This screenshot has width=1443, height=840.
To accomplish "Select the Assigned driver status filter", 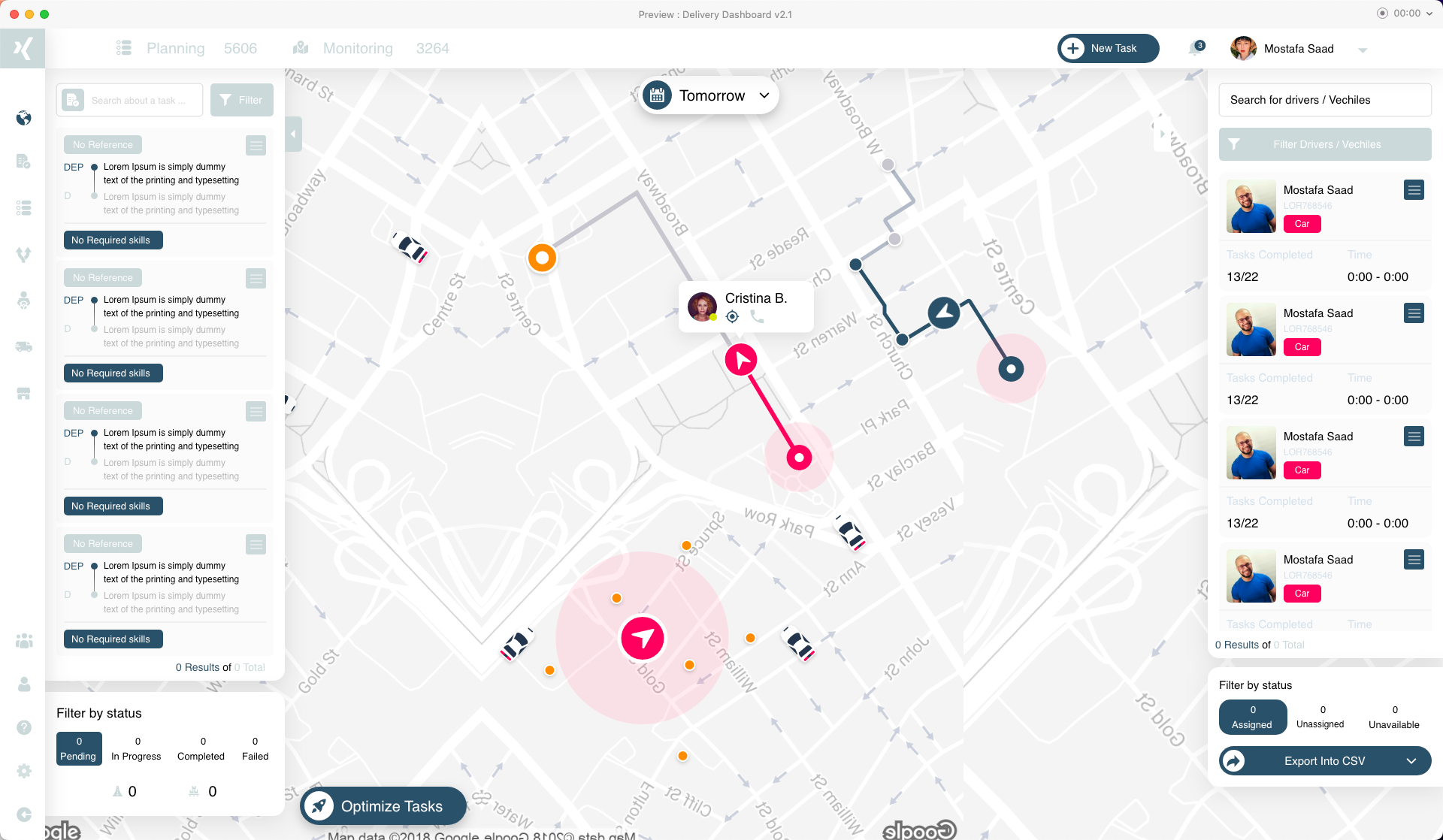I will tap(1252, 717).
